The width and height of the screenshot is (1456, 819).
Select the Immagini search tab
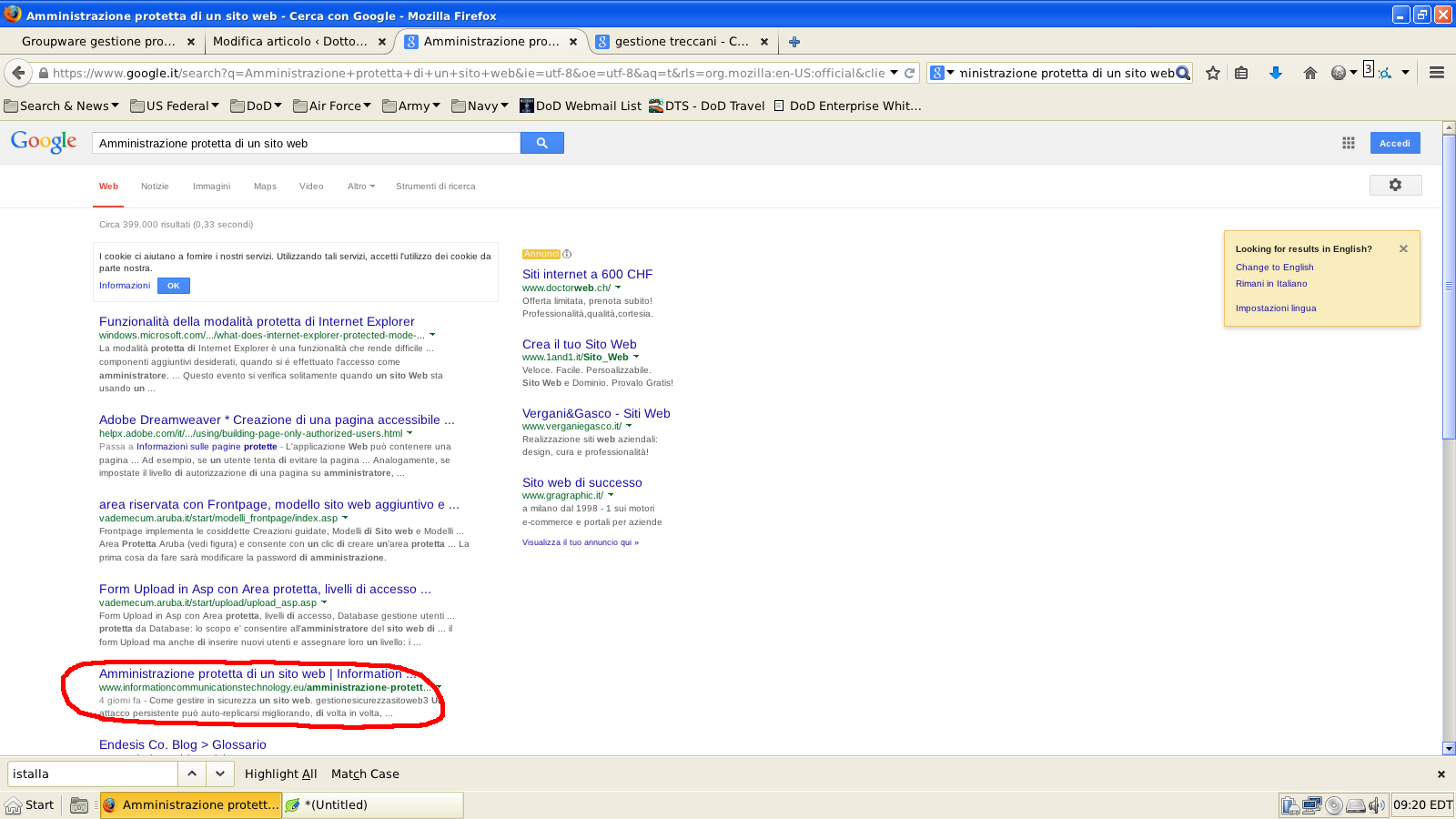(x=211, y=186)
